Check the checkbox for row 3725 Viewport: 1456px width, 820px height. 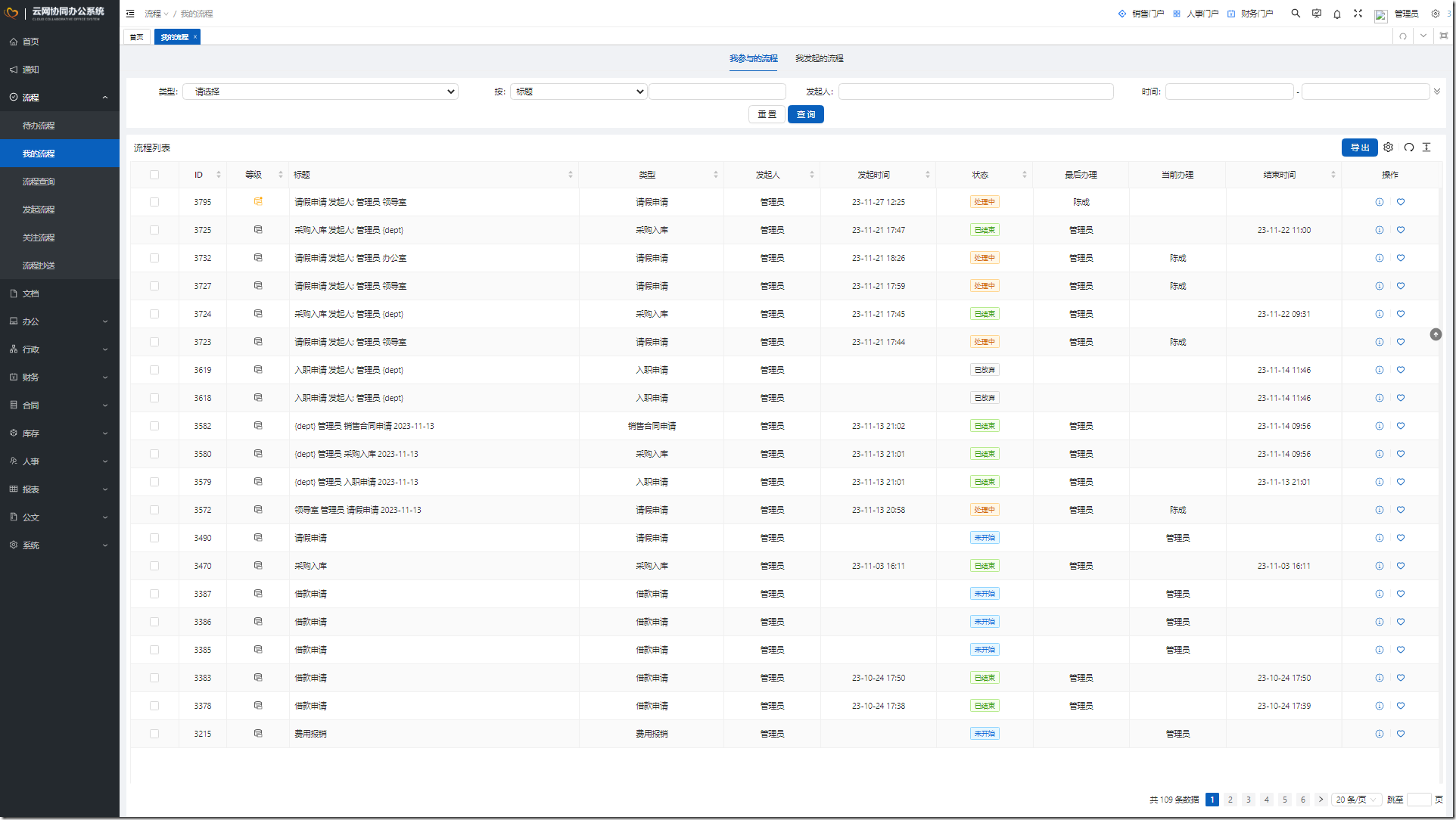154,230
